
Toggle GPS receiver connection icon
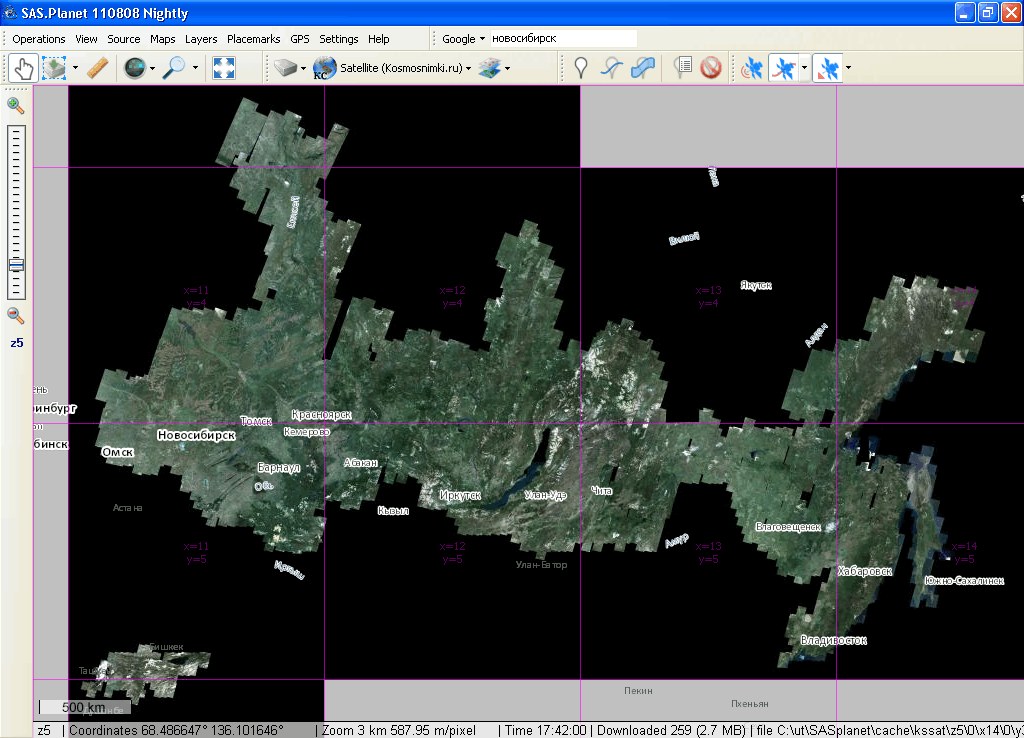(751, 68)
